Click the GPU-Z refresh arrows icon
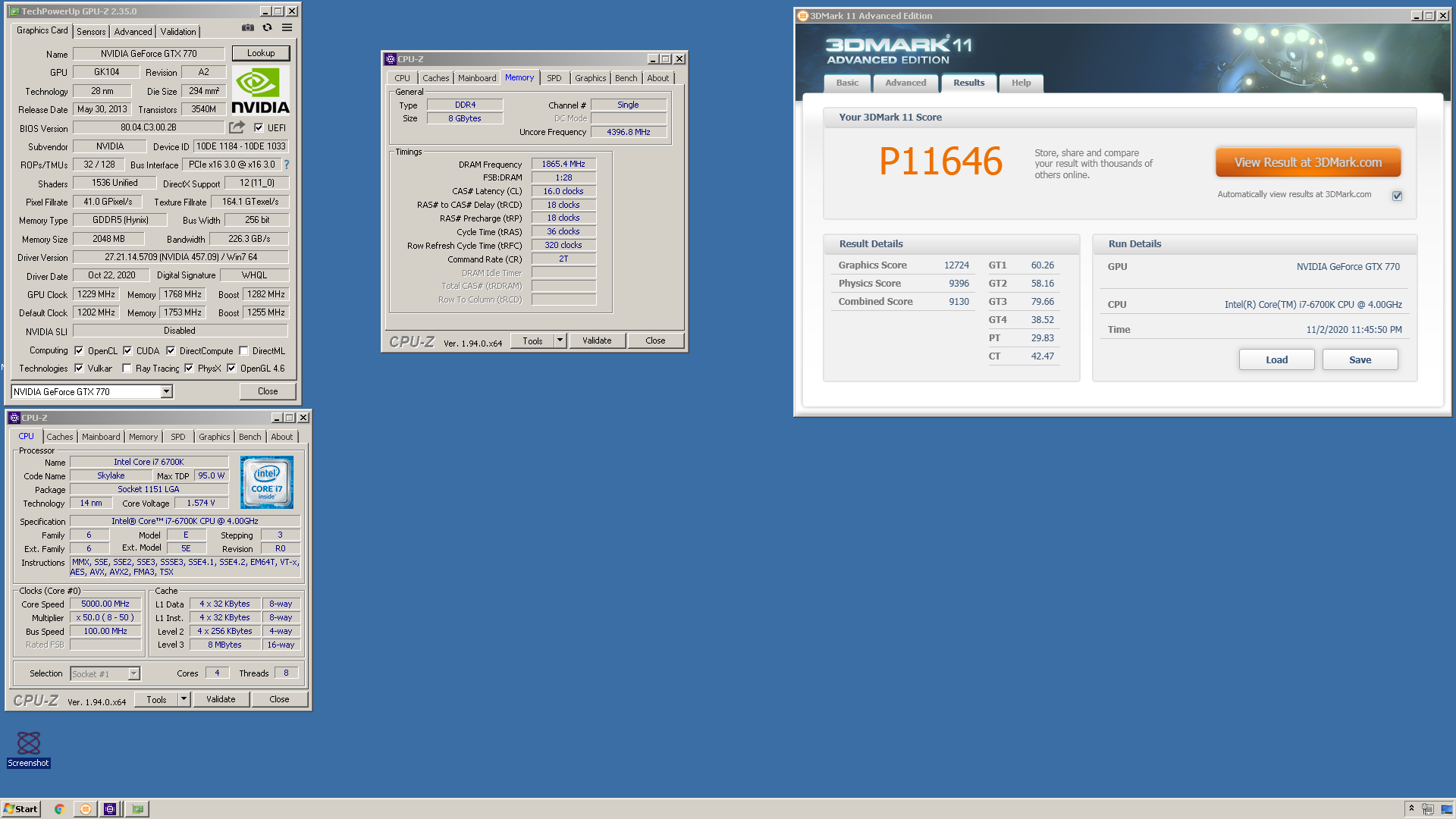 pos(267,28)
